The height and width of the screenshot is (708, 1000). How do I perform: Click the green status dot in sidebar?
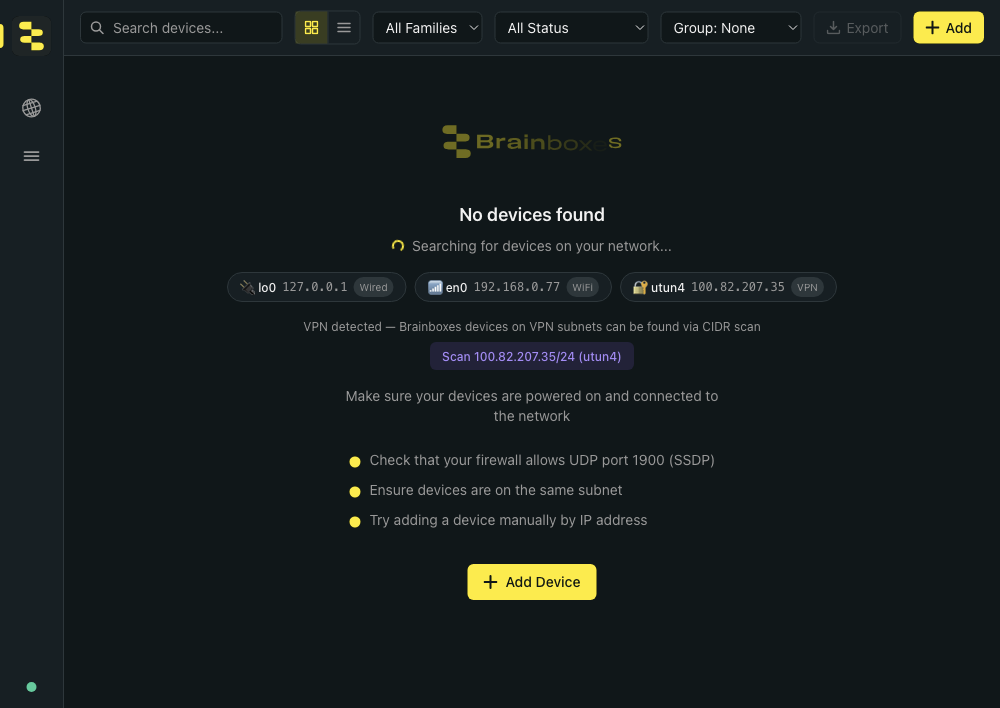coord(31,687)
